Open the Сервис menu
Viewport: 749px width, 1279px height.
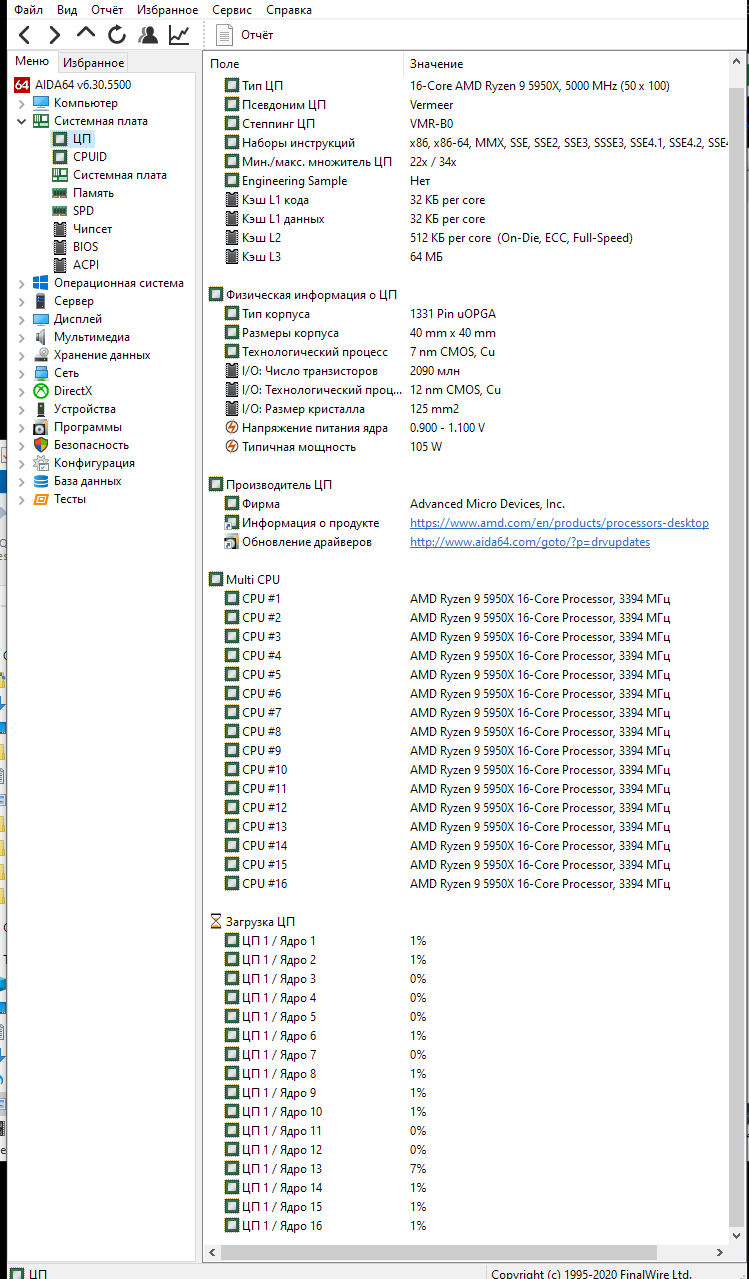[233, 10]
